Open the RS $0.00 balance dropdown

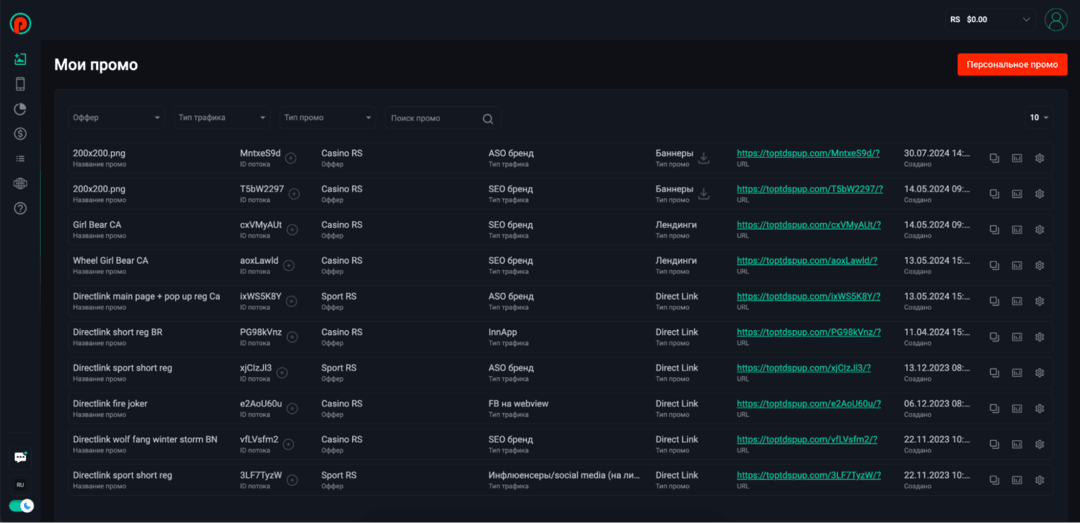989,19
